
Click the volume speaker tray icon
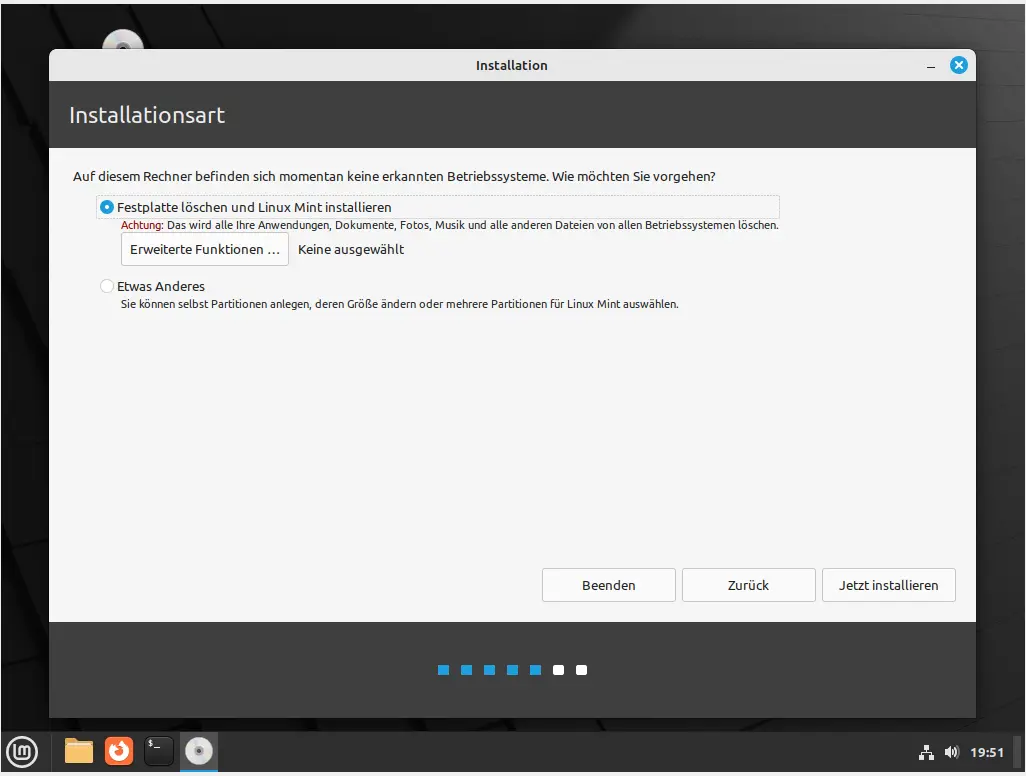(951, 752)
